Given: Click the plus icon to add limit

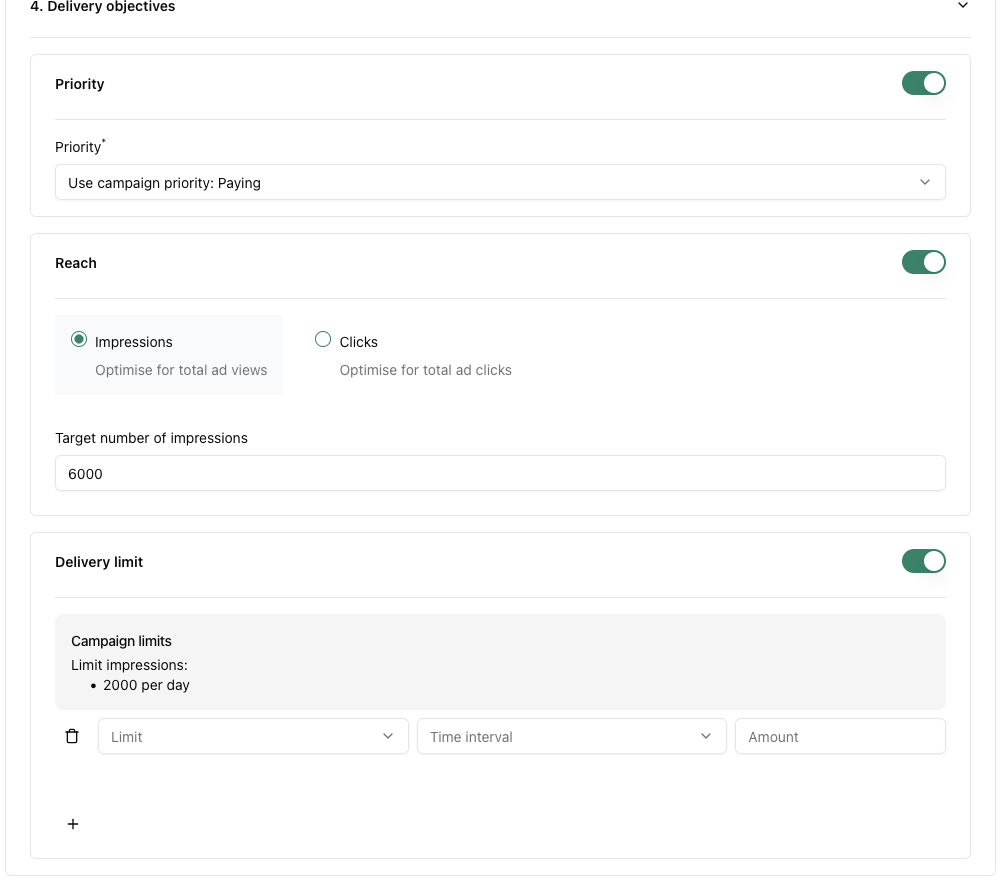Looking at the screenshot, I should click(x=73, y=824).
